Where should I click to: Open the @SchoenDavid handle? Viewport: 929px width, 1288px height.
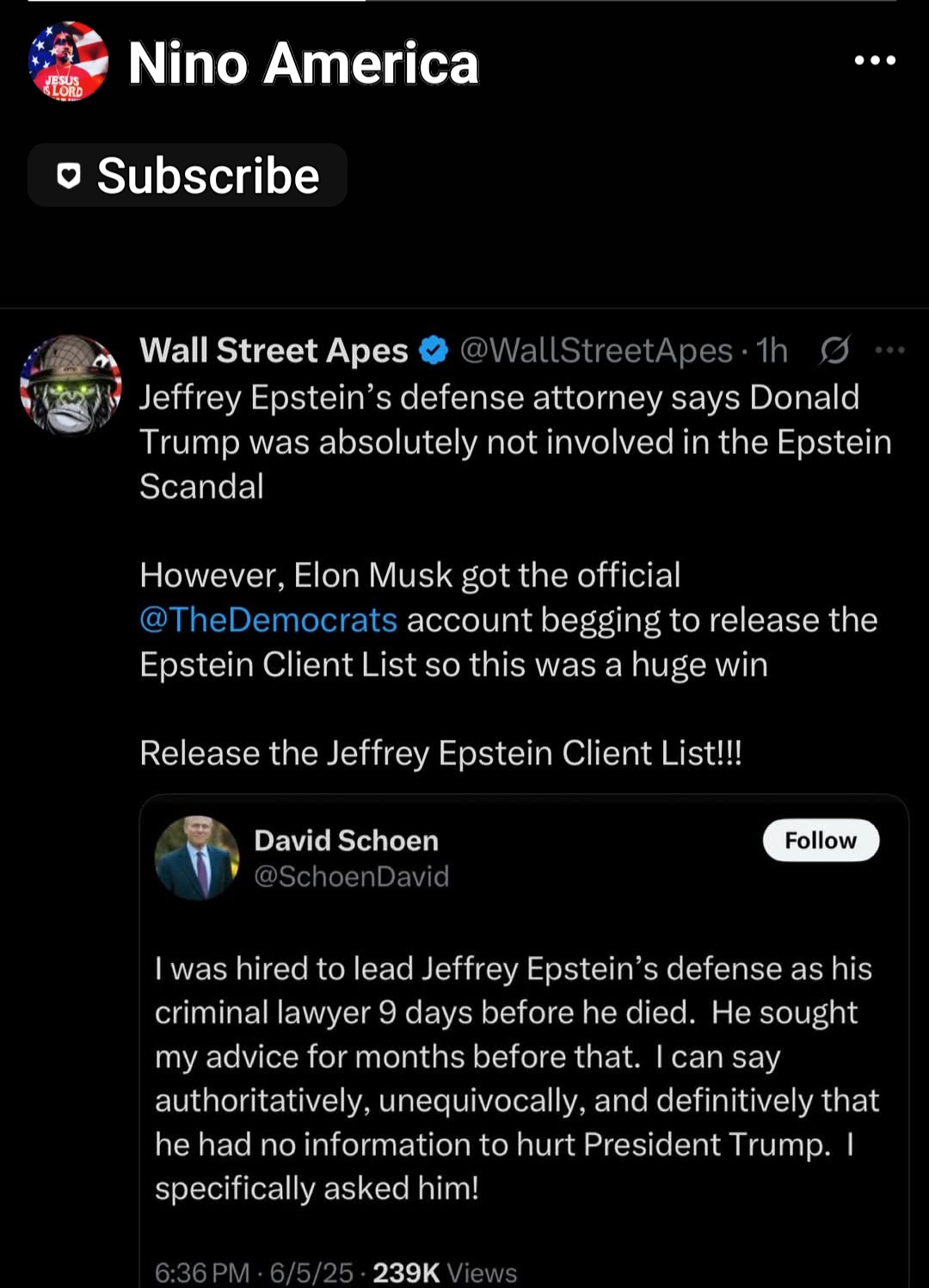pos(351,876)
